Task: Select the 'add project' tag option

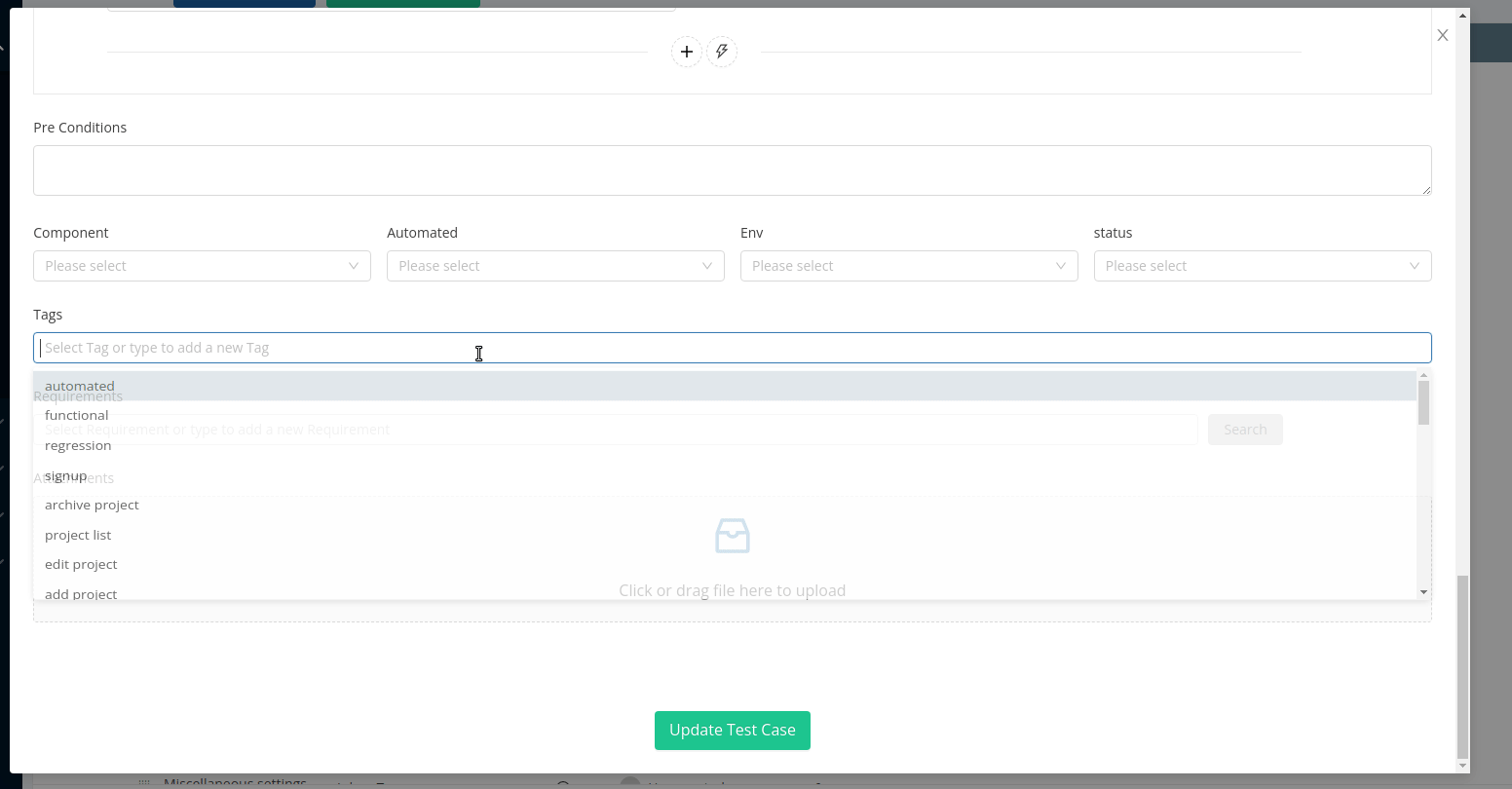Action: (725, 590)
